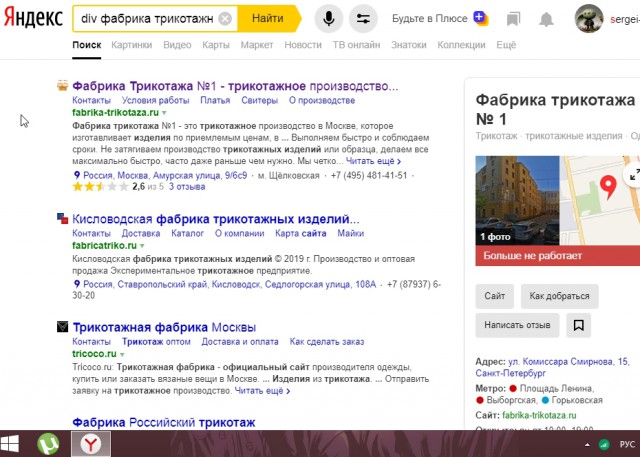This screenshot has height=457, width=640.
Task: Open Карта сайта sitelink
Action: coord(301,233)
